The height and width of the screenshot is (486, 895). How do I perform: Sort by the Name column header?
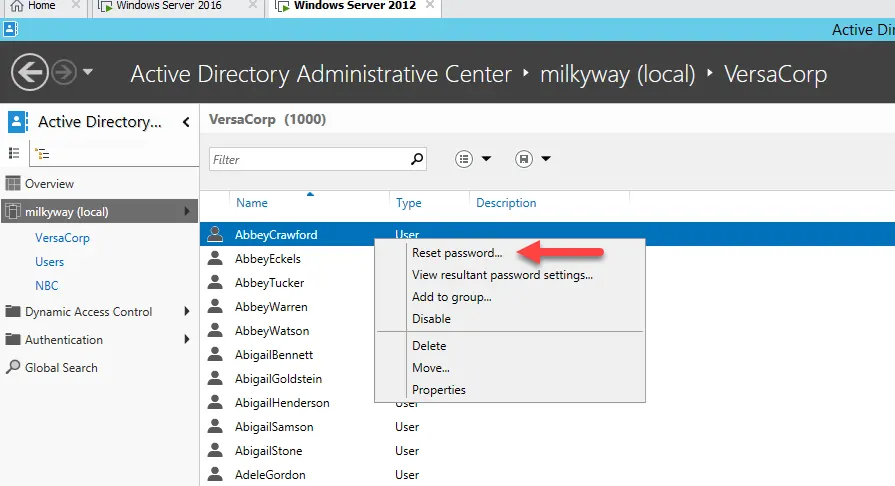pos(252,203)
